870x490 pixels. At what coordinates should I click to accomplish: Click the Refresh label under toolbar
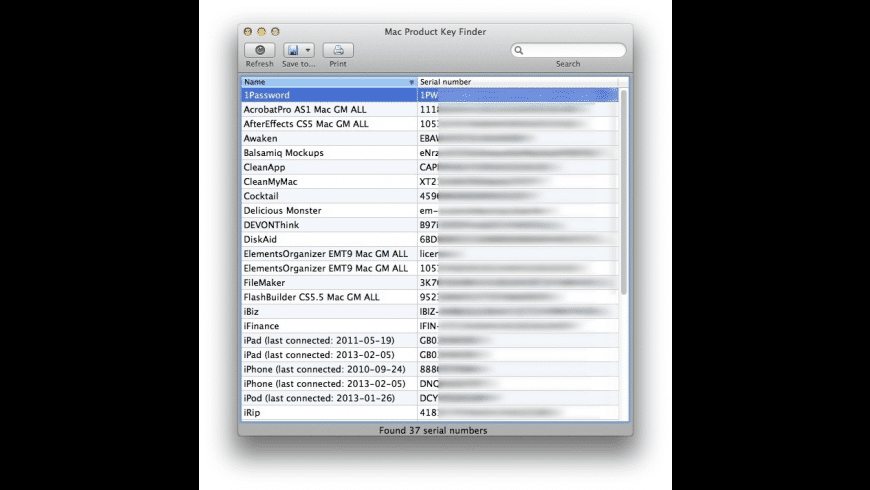[260, 64]
